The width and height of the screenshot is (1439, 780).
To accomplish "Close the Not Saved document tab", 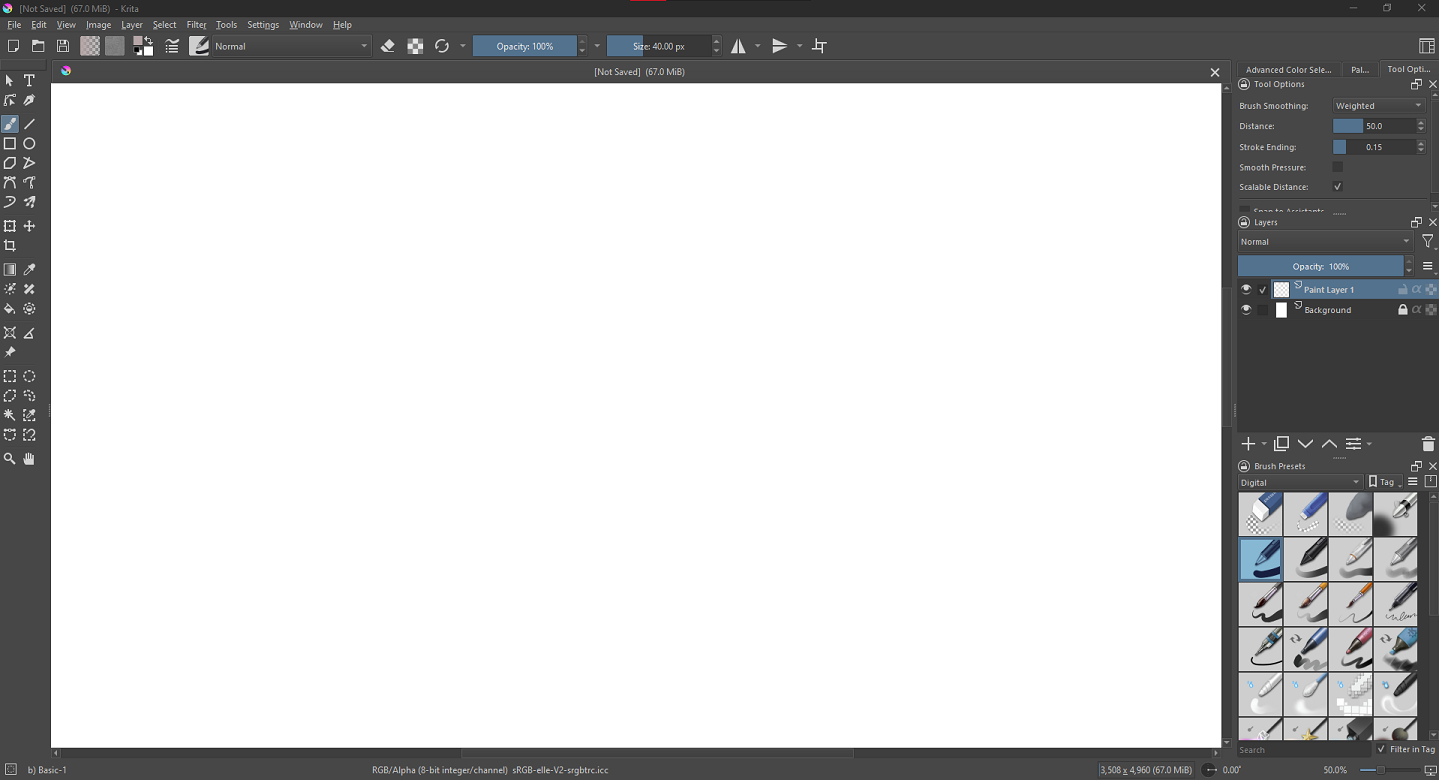I will coord(1215,72).
